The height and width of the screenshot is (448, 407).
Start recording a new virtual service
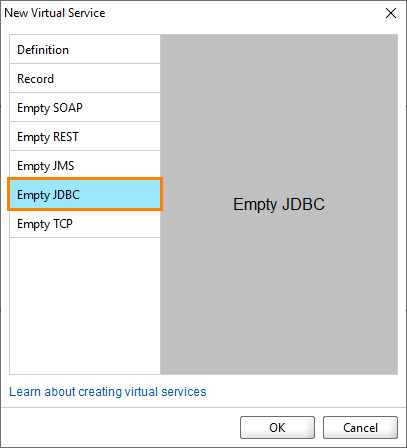tap(85, 78)
